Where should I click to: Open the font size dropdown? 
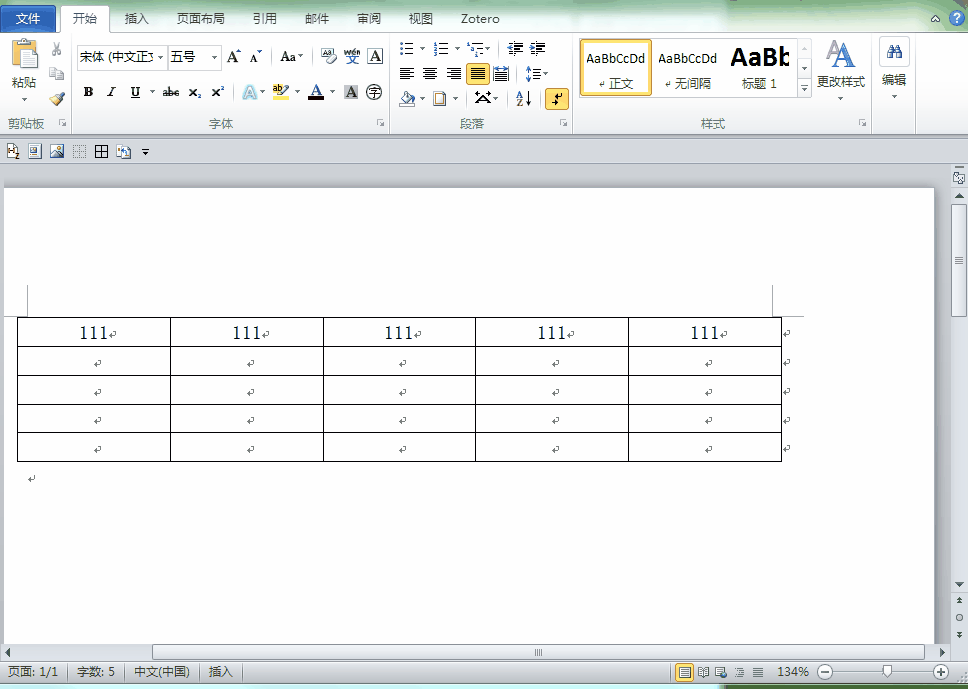pos(214,57)
